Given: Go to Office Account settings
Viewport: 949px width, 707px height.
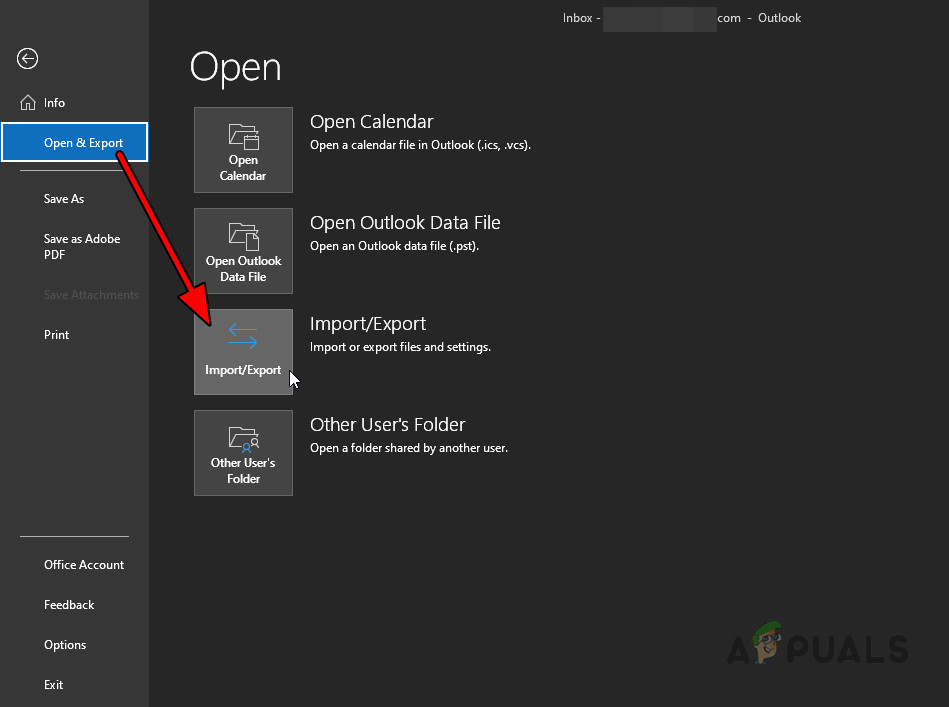Looking at the screenshot, I should 83,564.
